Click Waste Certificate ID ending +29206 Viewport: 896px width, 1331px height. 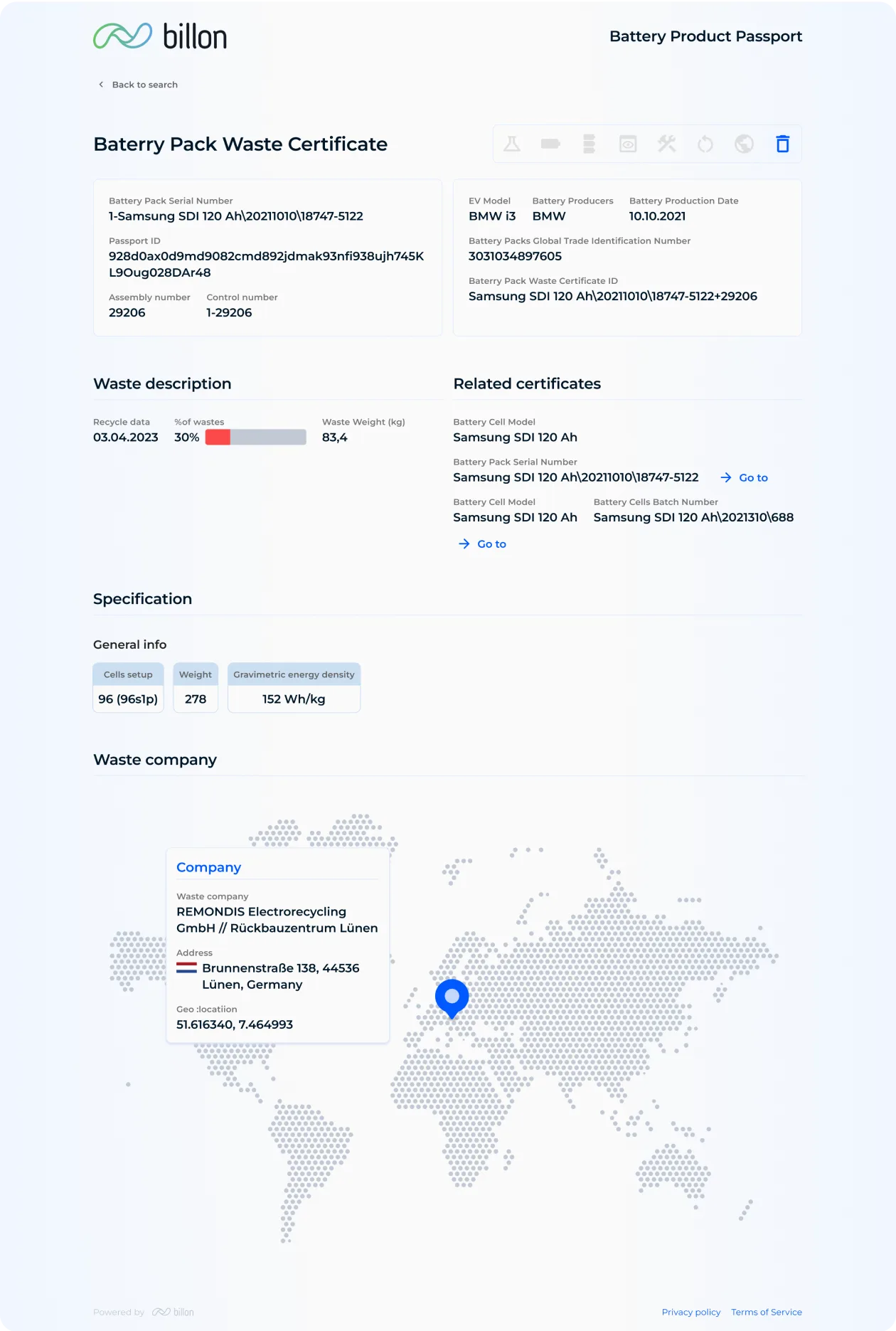[613, 296]
